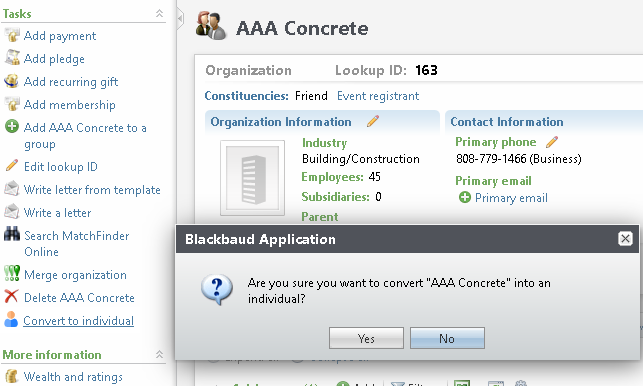Click the Lookup ID value 163
Viewport: 643px width, 386px height.
coord(426,71)
